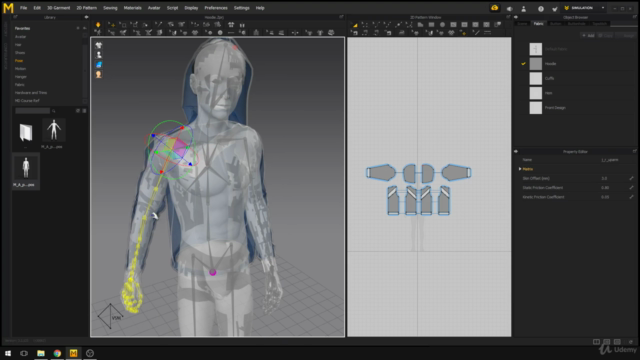Open the Windows Start menu

[8, 353]
